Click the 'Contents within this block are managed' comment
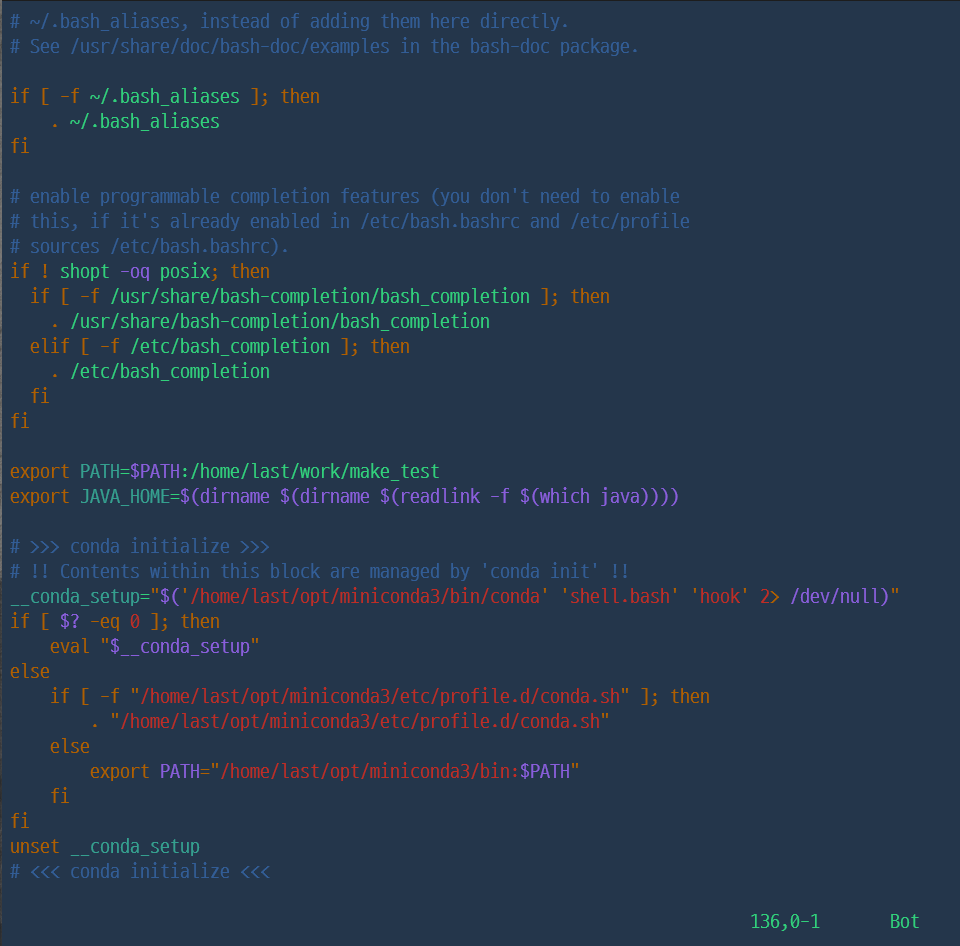Screen dimensions: 960x946 pos(320,572)
